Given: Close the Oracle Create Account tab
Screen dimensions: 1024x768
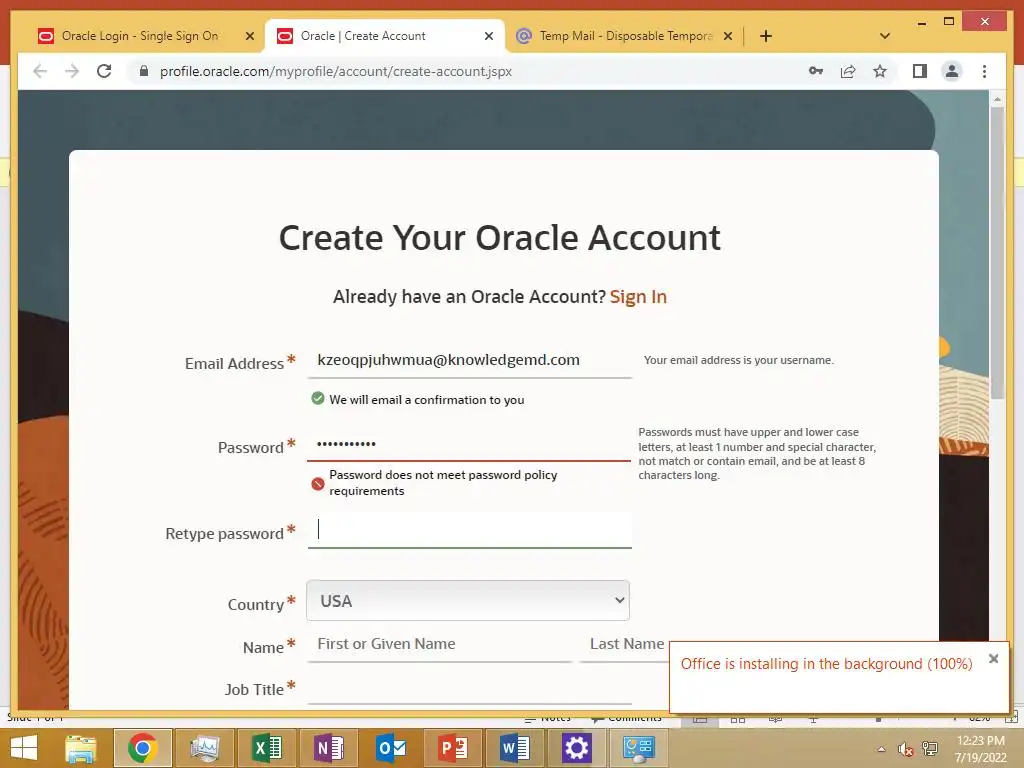Looking at the screenshot, I should (488, 36).
